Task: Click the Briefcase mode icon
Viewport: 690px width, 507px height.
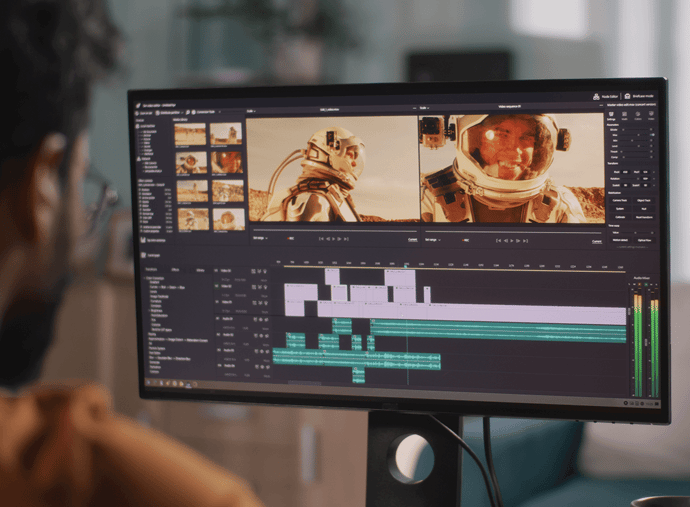Action: [628, 96]
